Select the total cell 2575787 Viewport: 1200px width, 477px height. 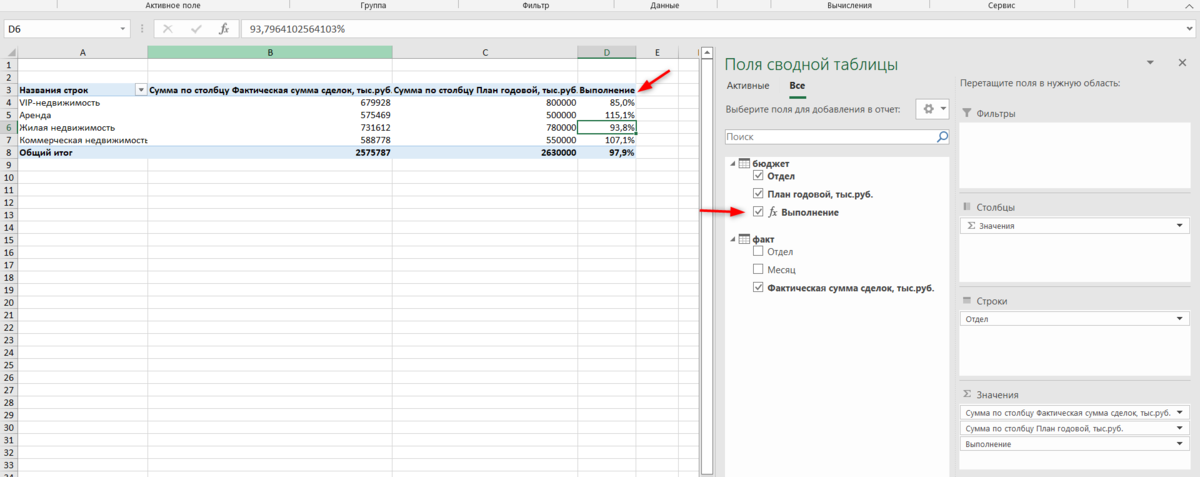[270, 153]
